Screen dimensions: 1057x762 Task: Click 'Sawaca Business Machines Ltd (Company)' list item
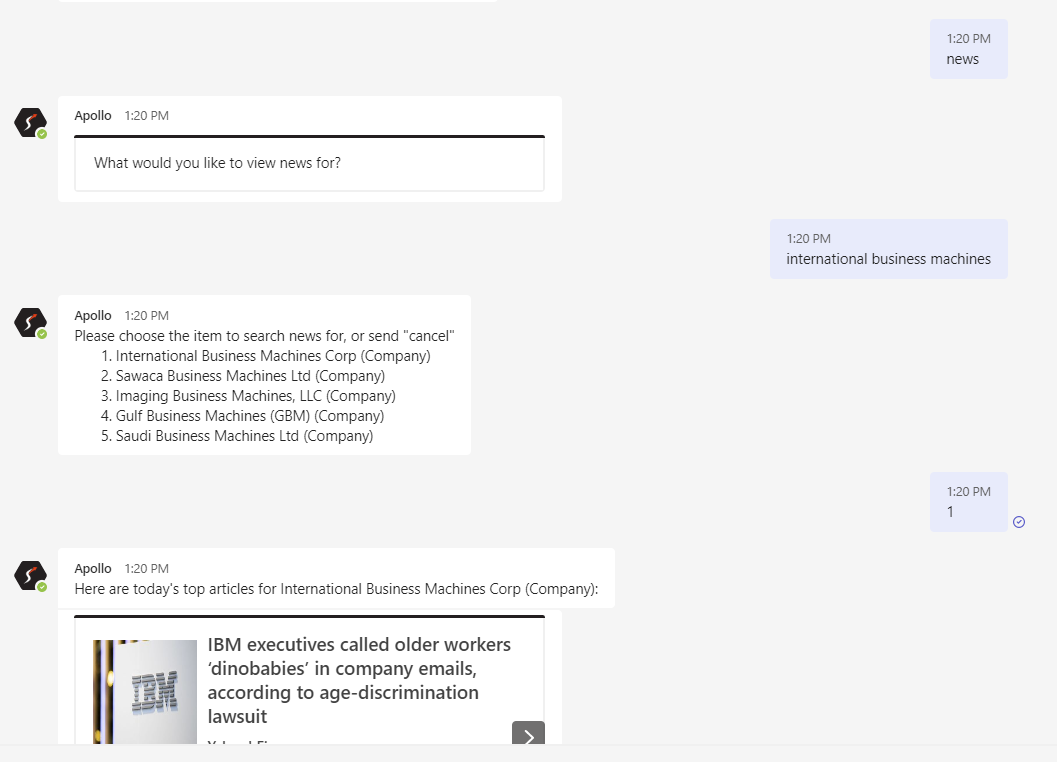pyautogui.click(x=250, y=376)
